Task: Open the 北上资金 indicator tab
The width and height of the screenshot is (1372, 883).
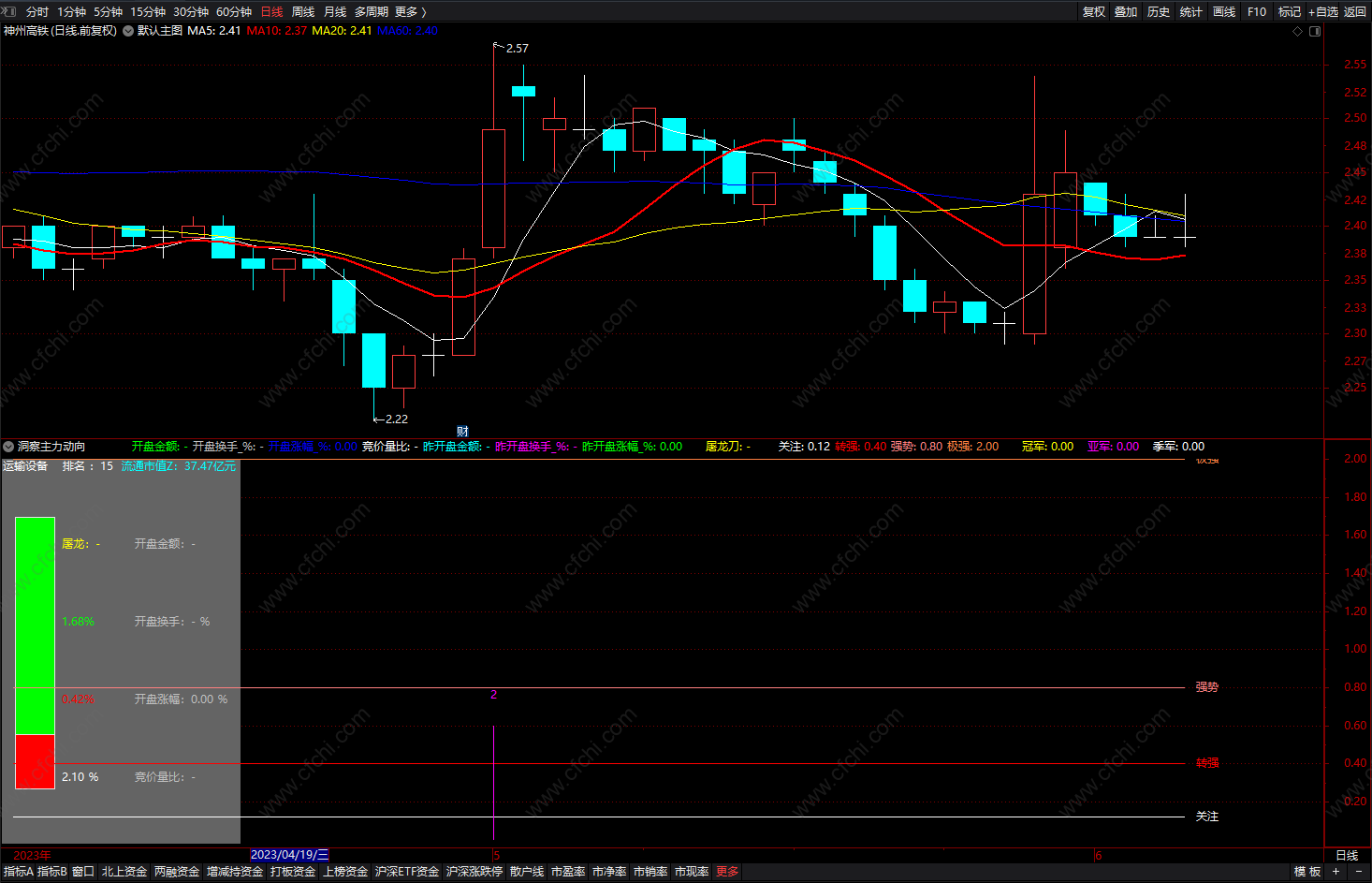Action: [124, 872]
